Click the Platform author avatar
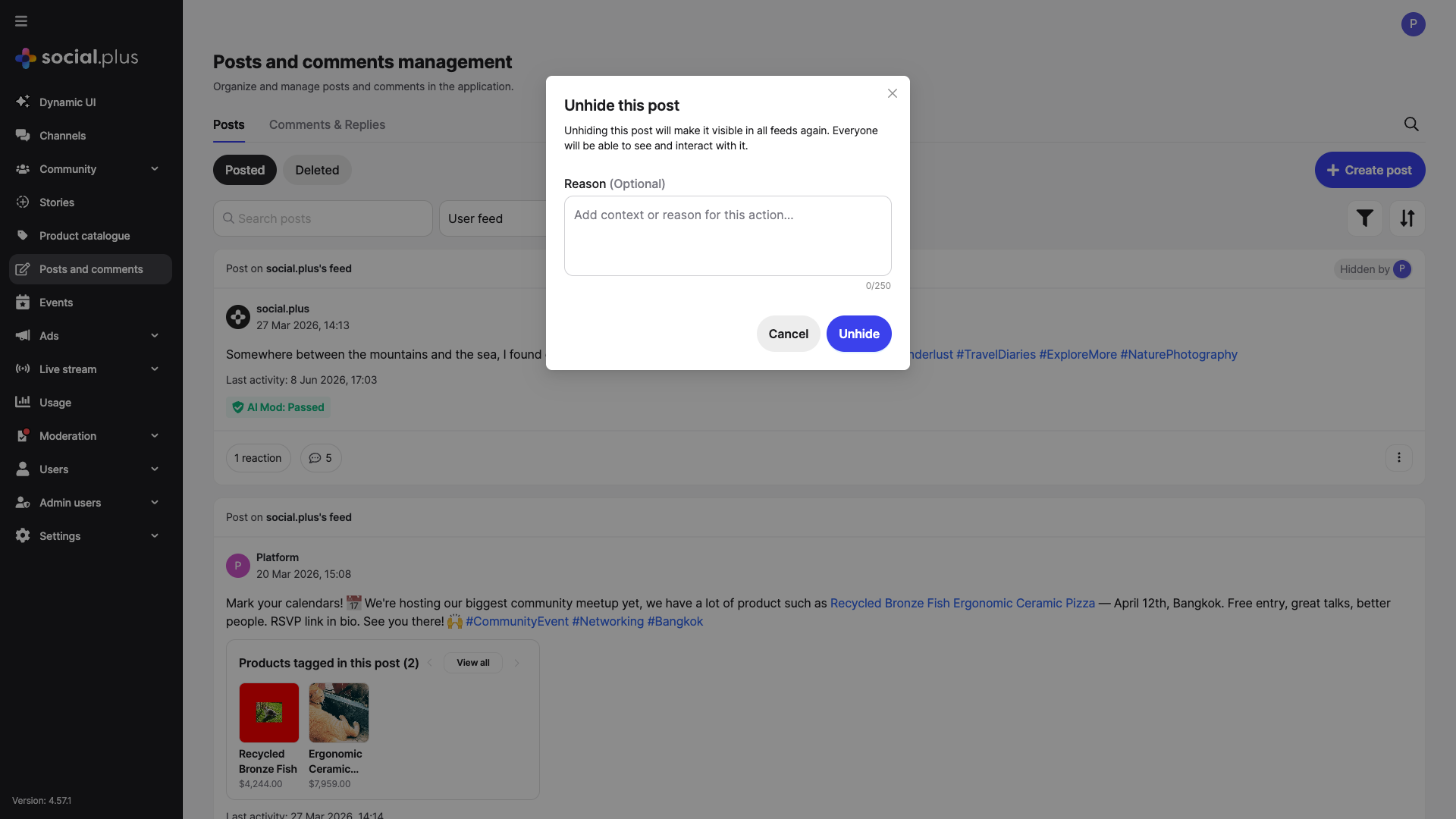Screen dimensions: 1456x819 238,566
